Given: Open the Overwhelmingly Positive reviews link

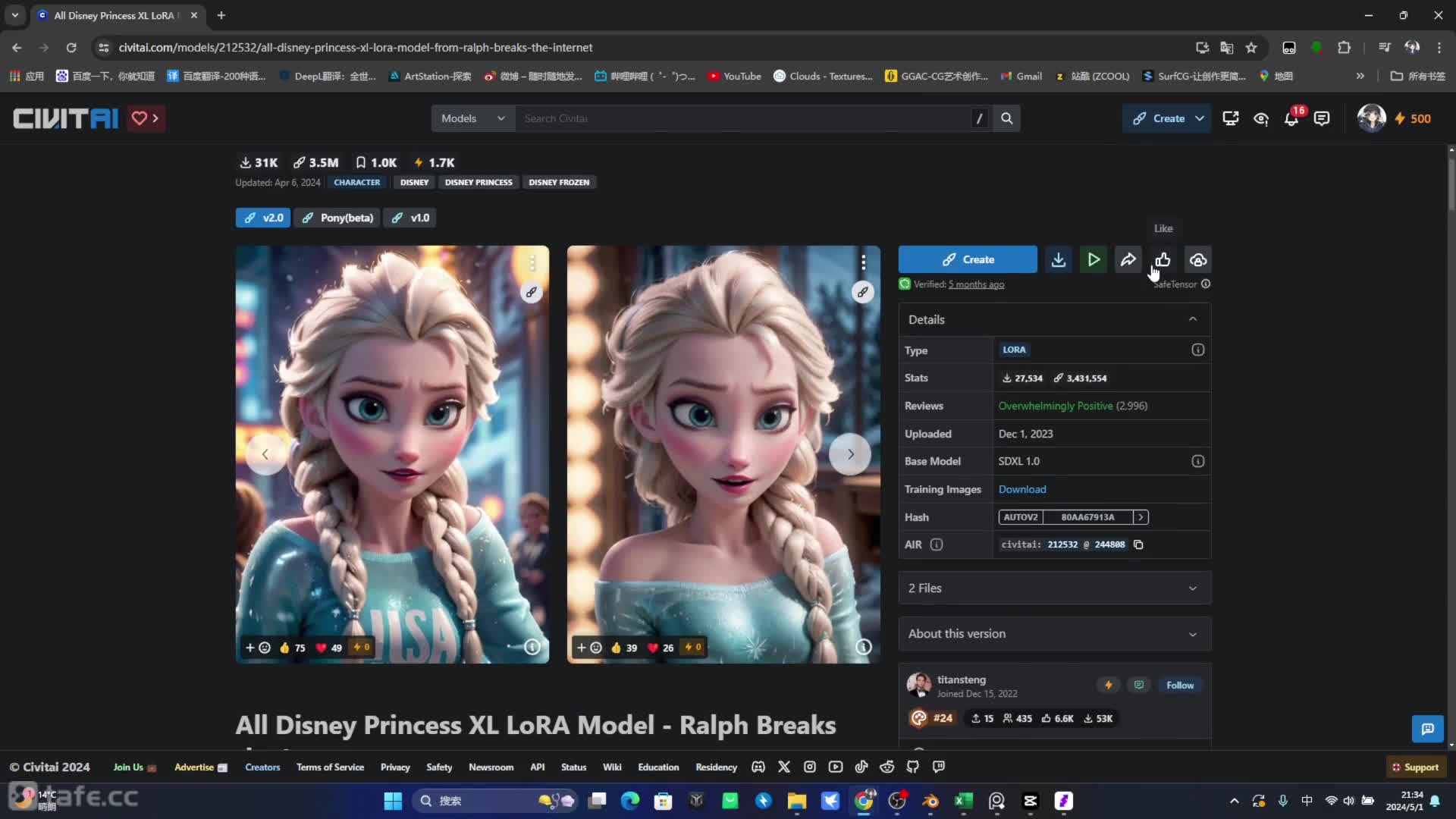Looking at the screenshot, I should coord(1055,406).
